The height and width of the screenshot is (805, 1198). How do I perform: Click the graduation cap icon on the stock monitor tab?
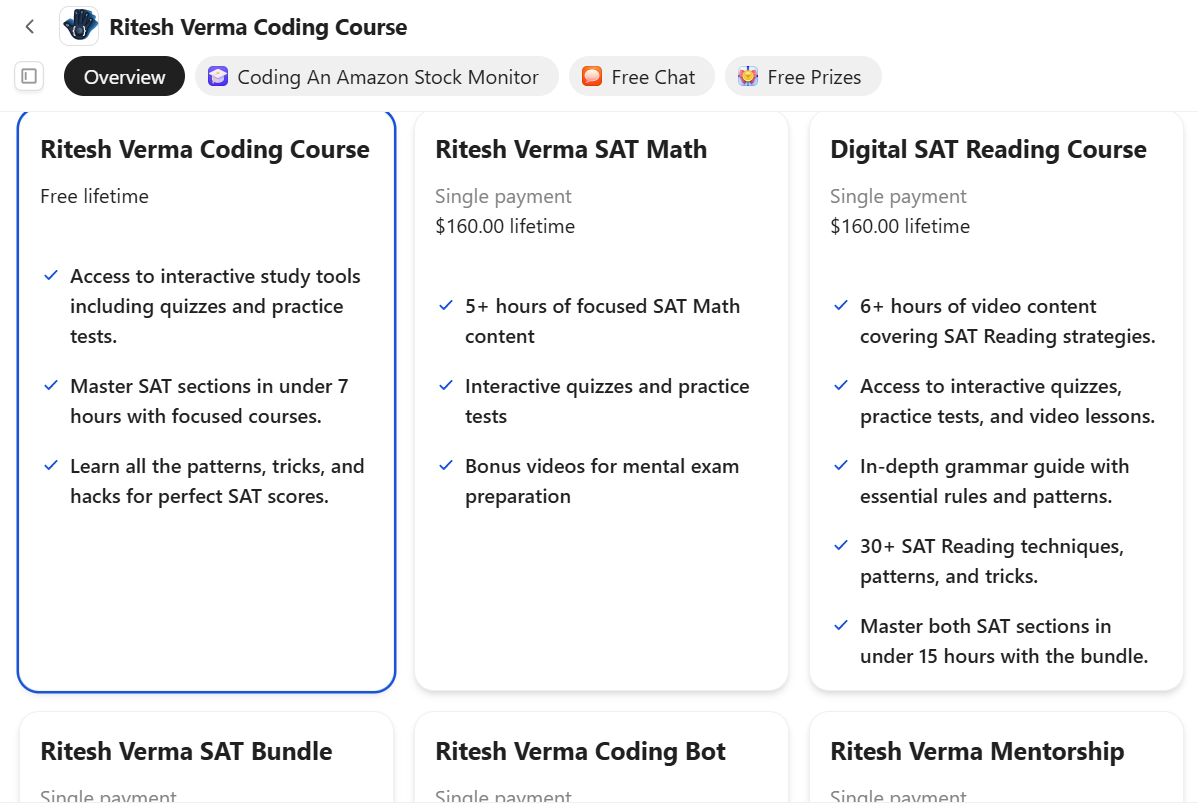(218, 76)
